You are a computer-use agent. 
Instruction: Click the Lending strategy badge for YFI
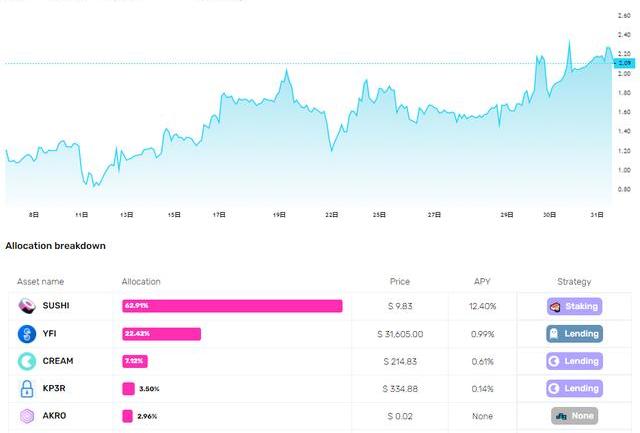click(574, 333)
